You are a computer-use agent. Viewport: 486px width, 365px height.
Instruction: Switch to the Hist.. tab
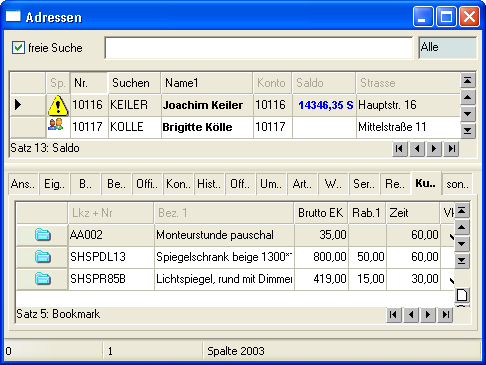(209, 184)
